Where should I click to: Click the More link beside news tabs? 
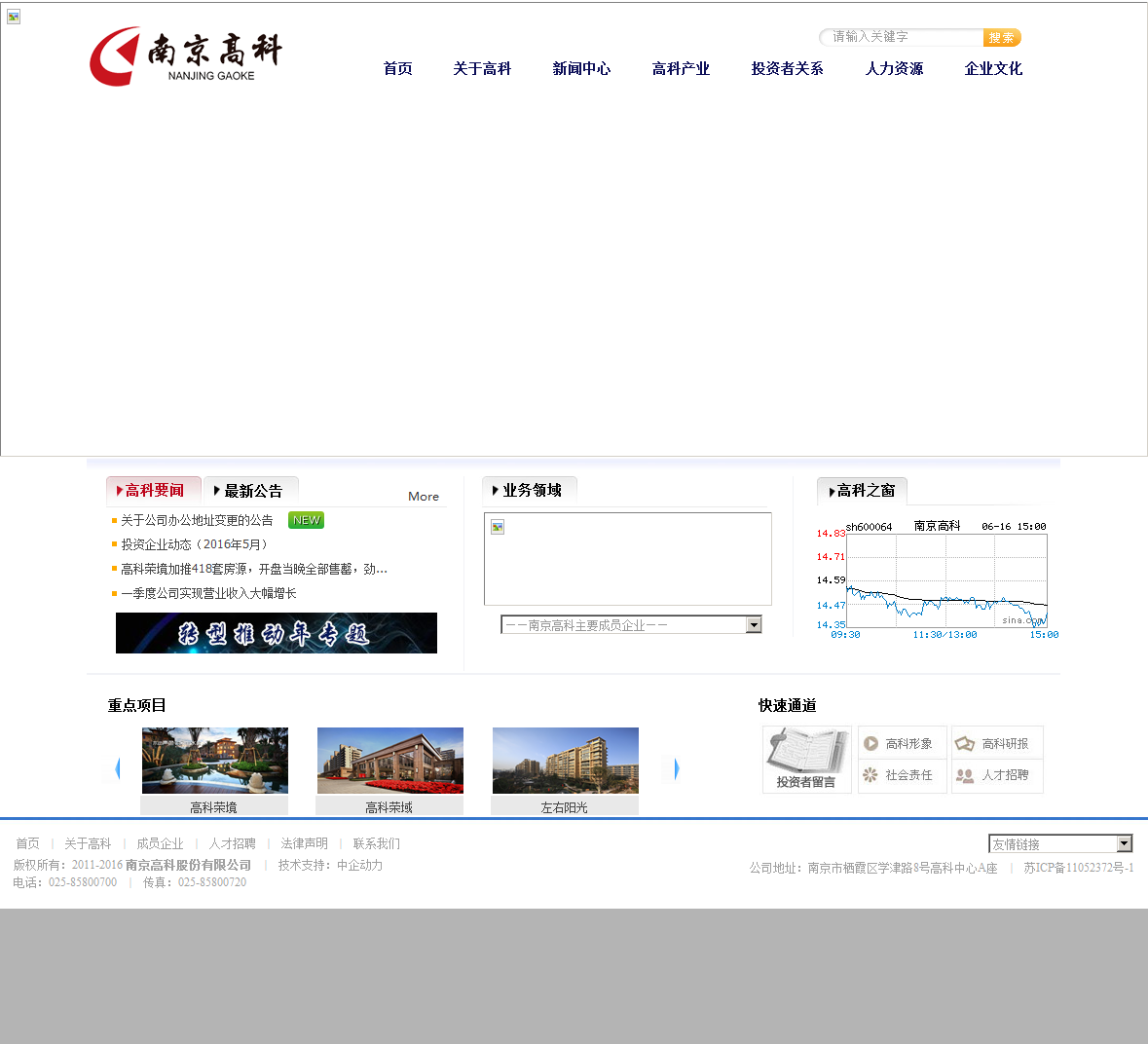coord(424,497)
